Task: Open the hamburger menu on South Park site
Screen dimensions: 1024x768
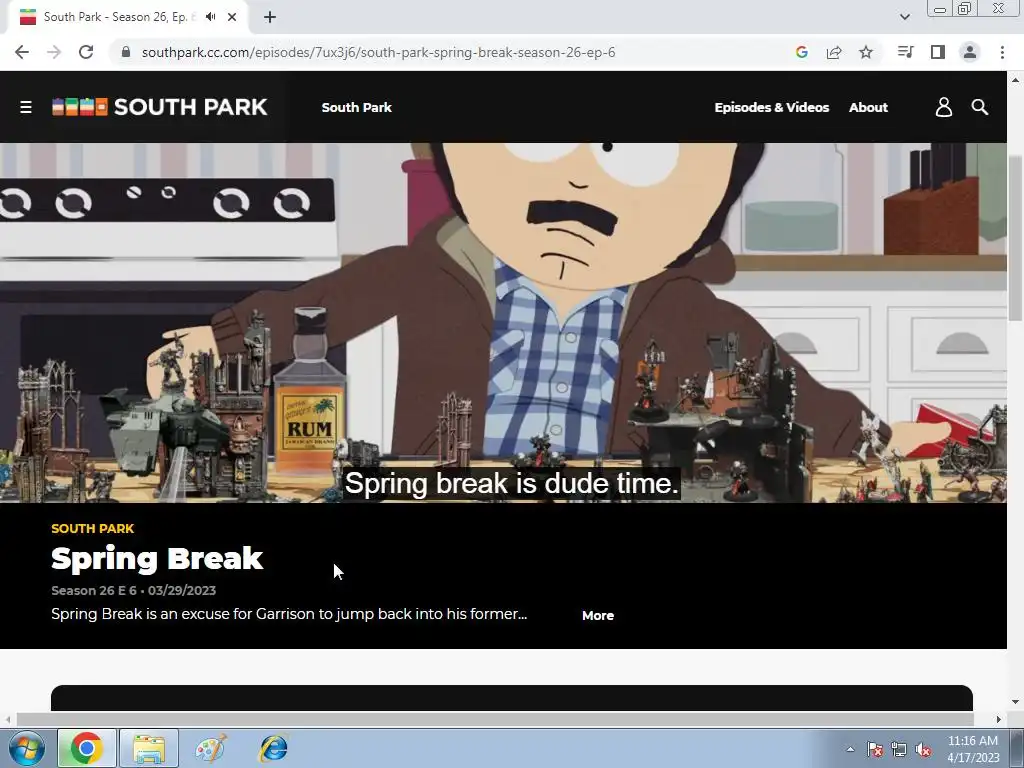Action: [25, 107]
